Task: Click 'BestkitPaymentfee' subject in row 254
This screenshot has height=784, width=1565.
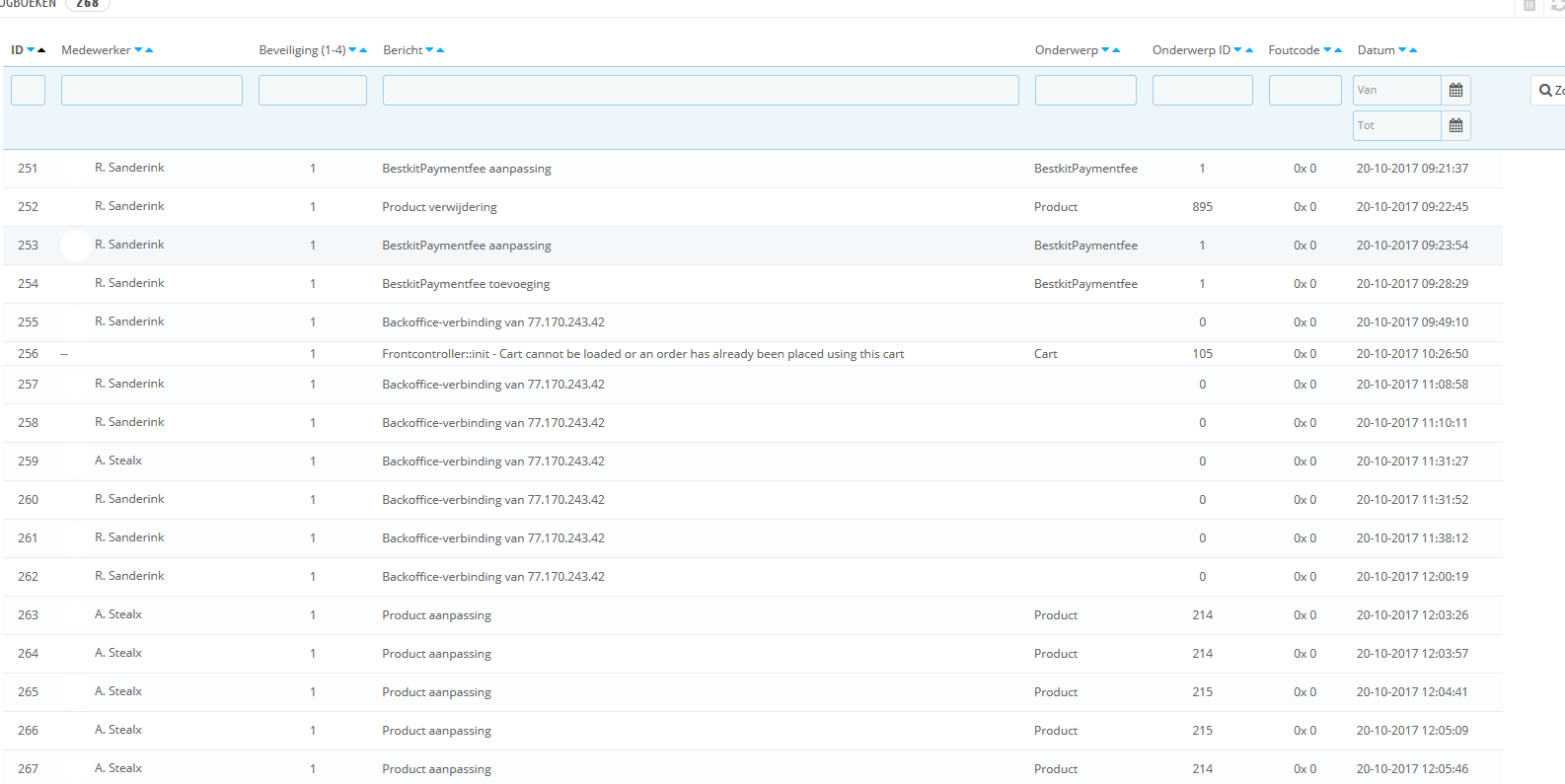Action: pyautogui.click(x=1085, y=284)
